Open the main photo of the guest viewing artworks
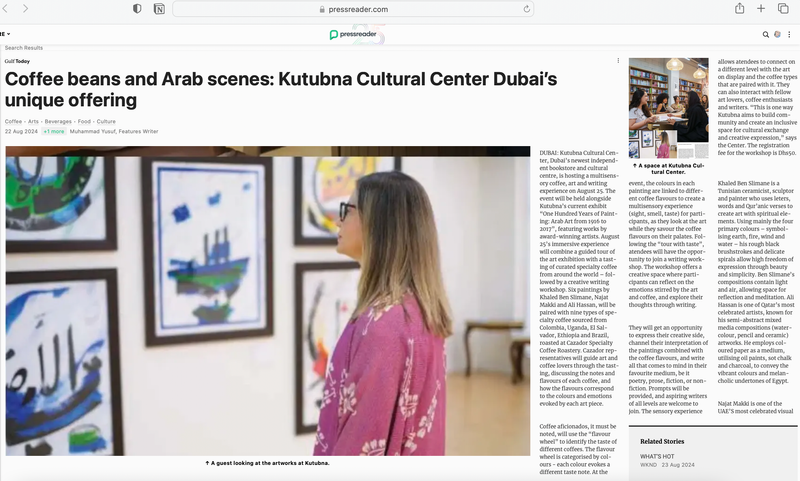The width and height of the screenshot is (800, 481). 268,301
